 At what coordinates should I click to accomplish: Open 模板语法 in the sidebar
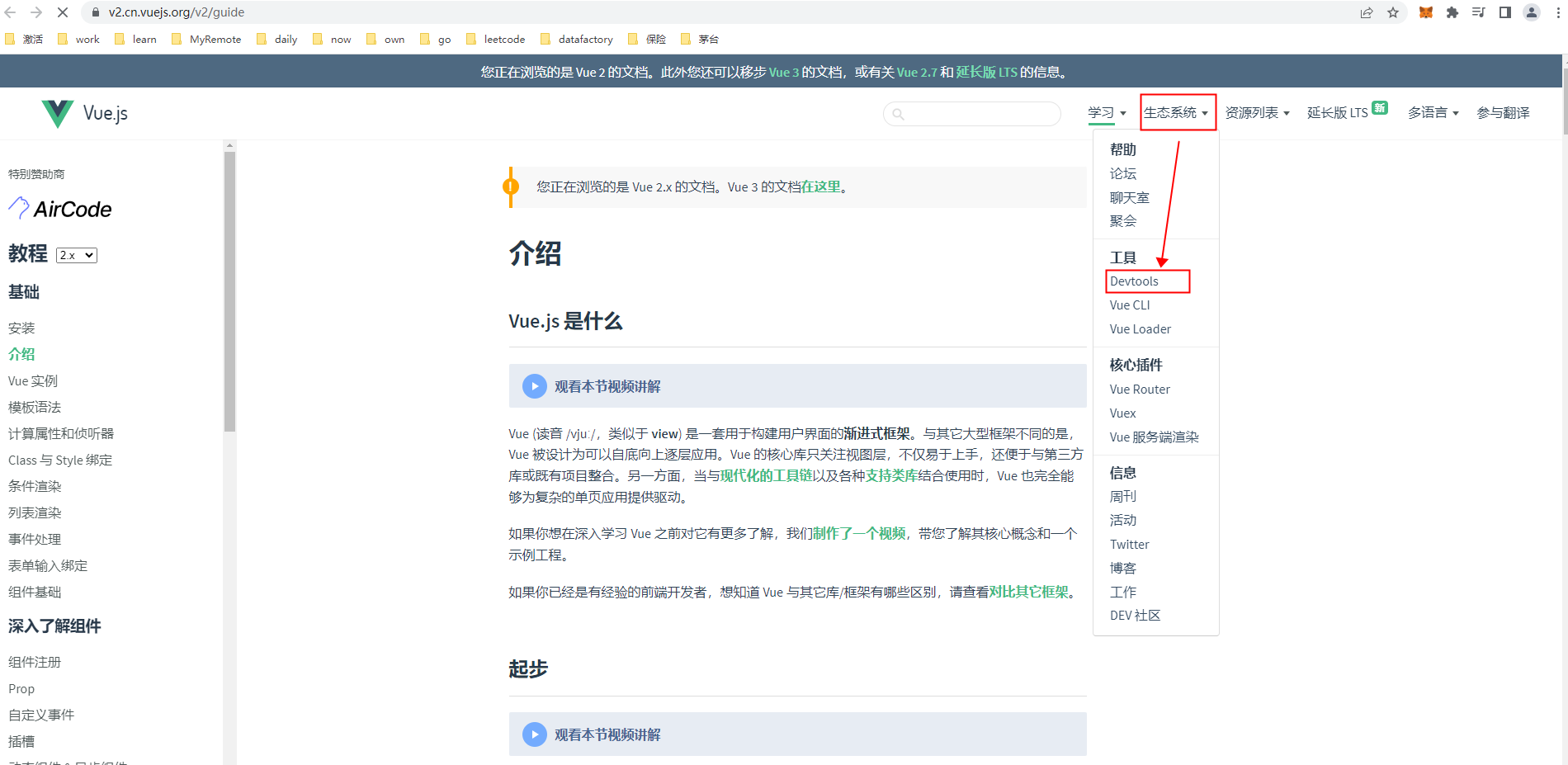[35, 408]
